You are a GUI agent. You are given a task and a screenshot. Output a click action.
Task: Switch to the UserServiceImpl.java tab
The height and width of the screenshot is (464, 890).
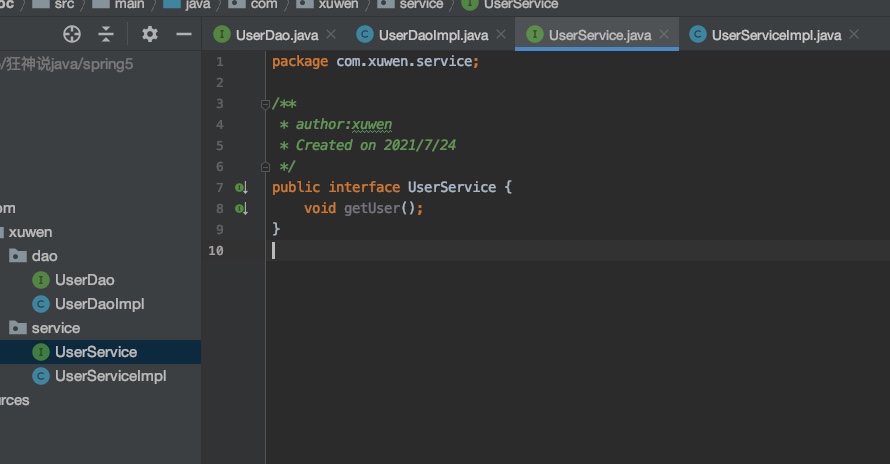[x=775, y=35]
